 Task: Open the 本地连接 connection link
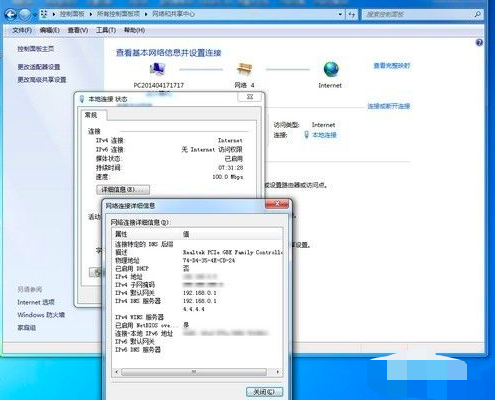pos(324,135)
